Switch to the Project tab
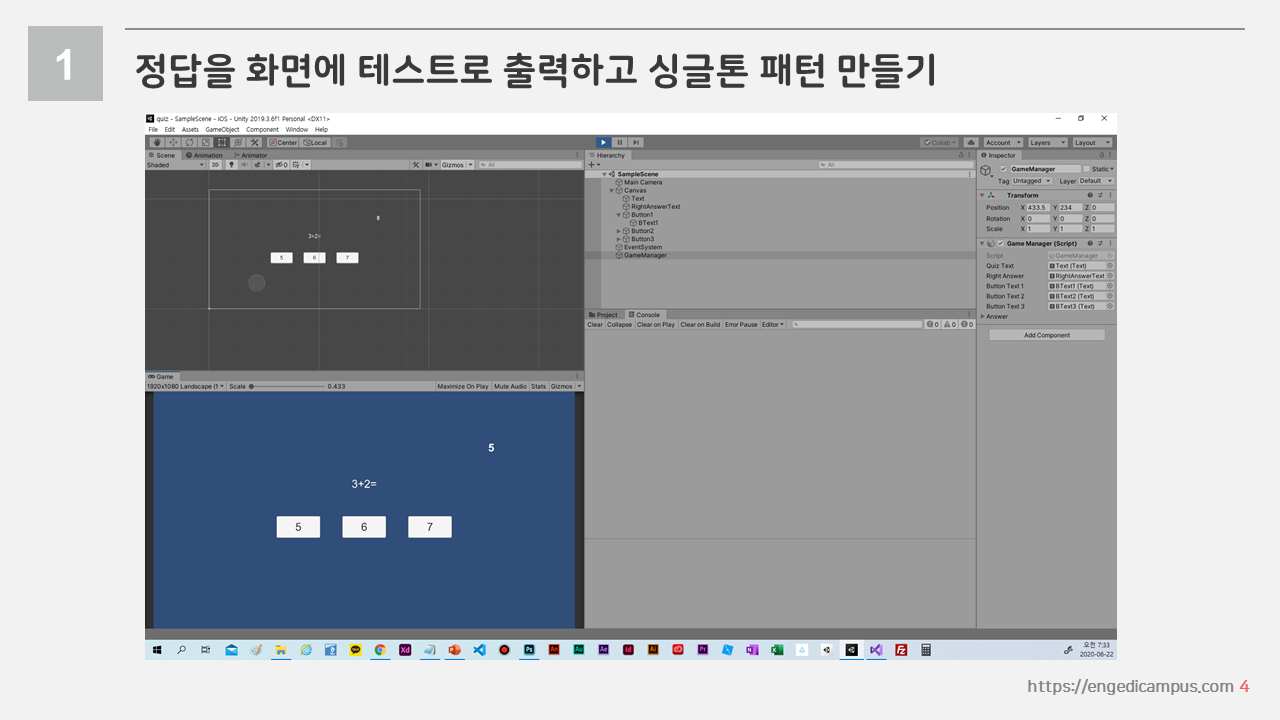The height and width of the screenshot is (720, 1280). [x=604, y=315]
